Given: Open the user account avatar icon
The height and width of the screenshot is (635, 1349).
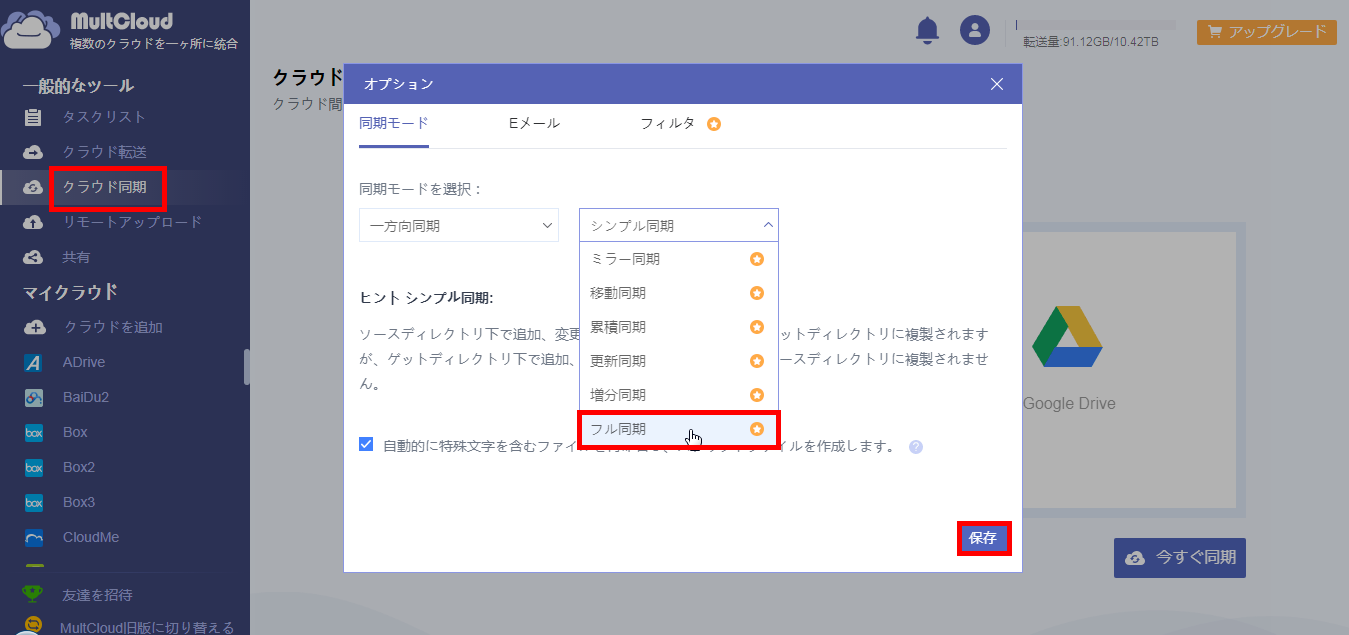Looking at the screenshot, I should tap(974, 30).
